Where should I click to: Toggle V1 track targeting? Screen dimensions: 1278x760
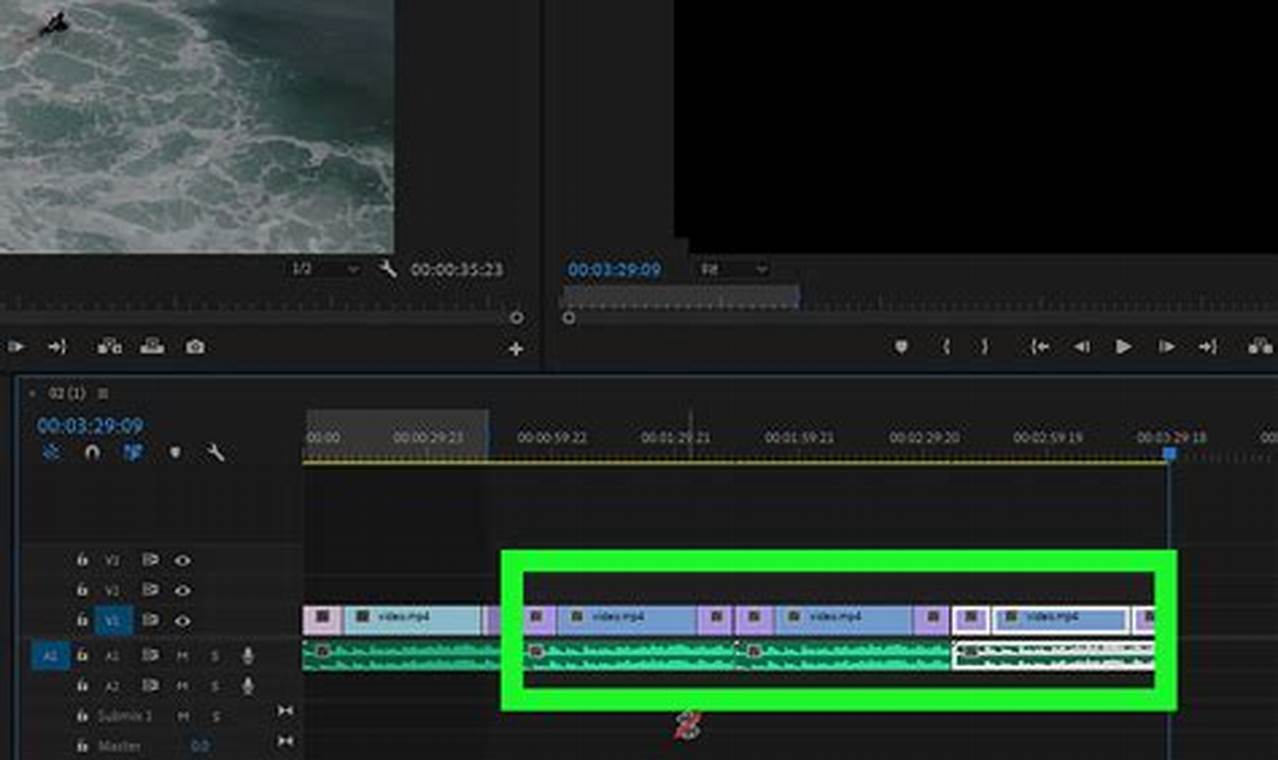113,621
